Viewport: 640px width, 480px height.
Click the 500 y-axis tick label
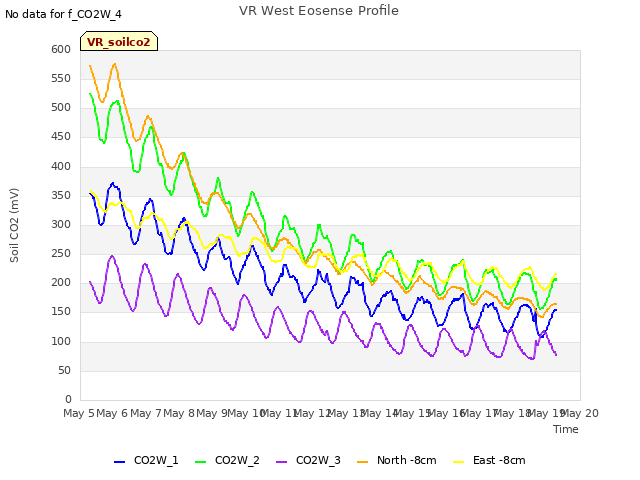61,108
